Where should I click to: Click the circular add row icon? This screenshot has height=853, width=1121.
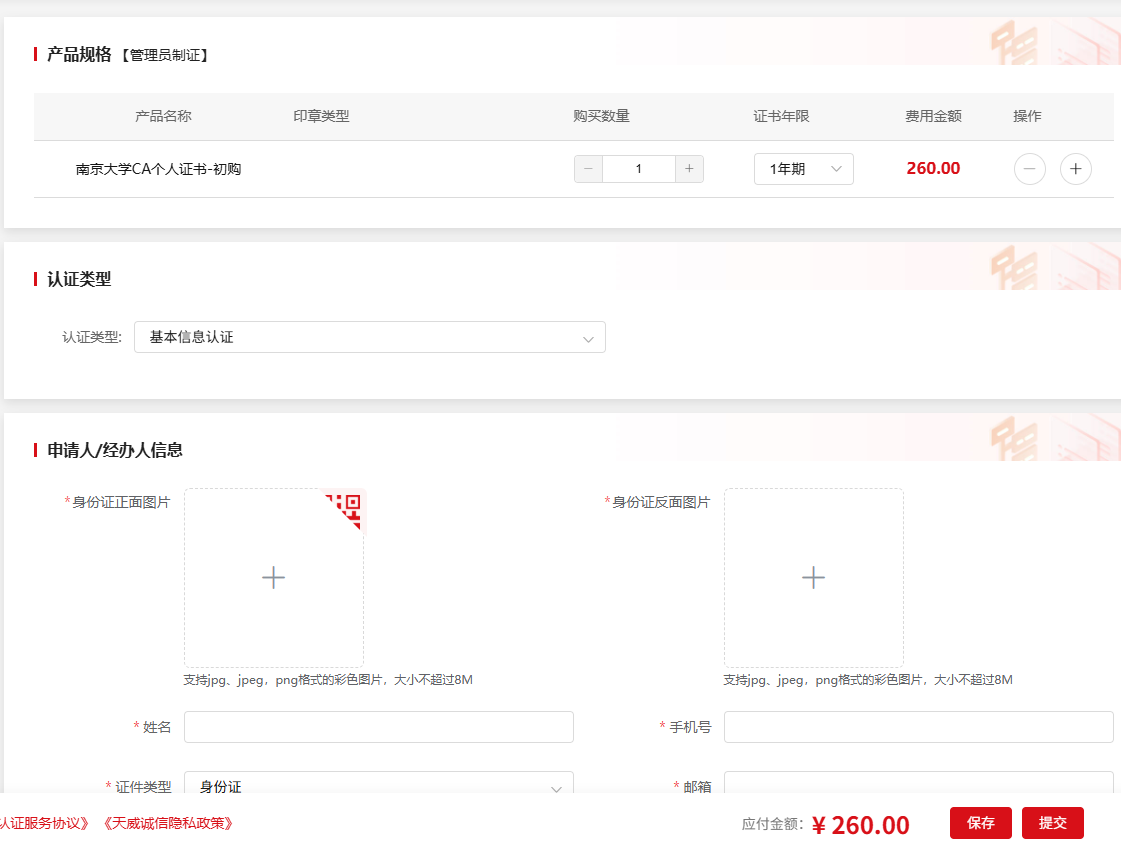1075,169
